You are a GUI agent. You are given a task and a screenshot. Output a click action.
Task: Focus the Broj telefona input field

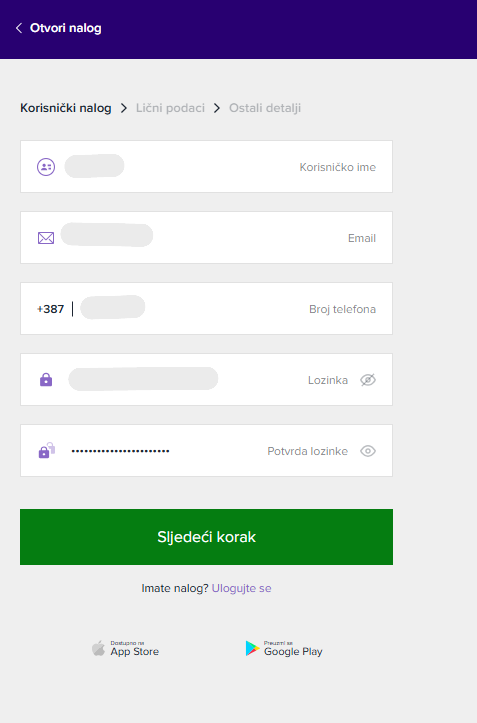tap(206, 308)
